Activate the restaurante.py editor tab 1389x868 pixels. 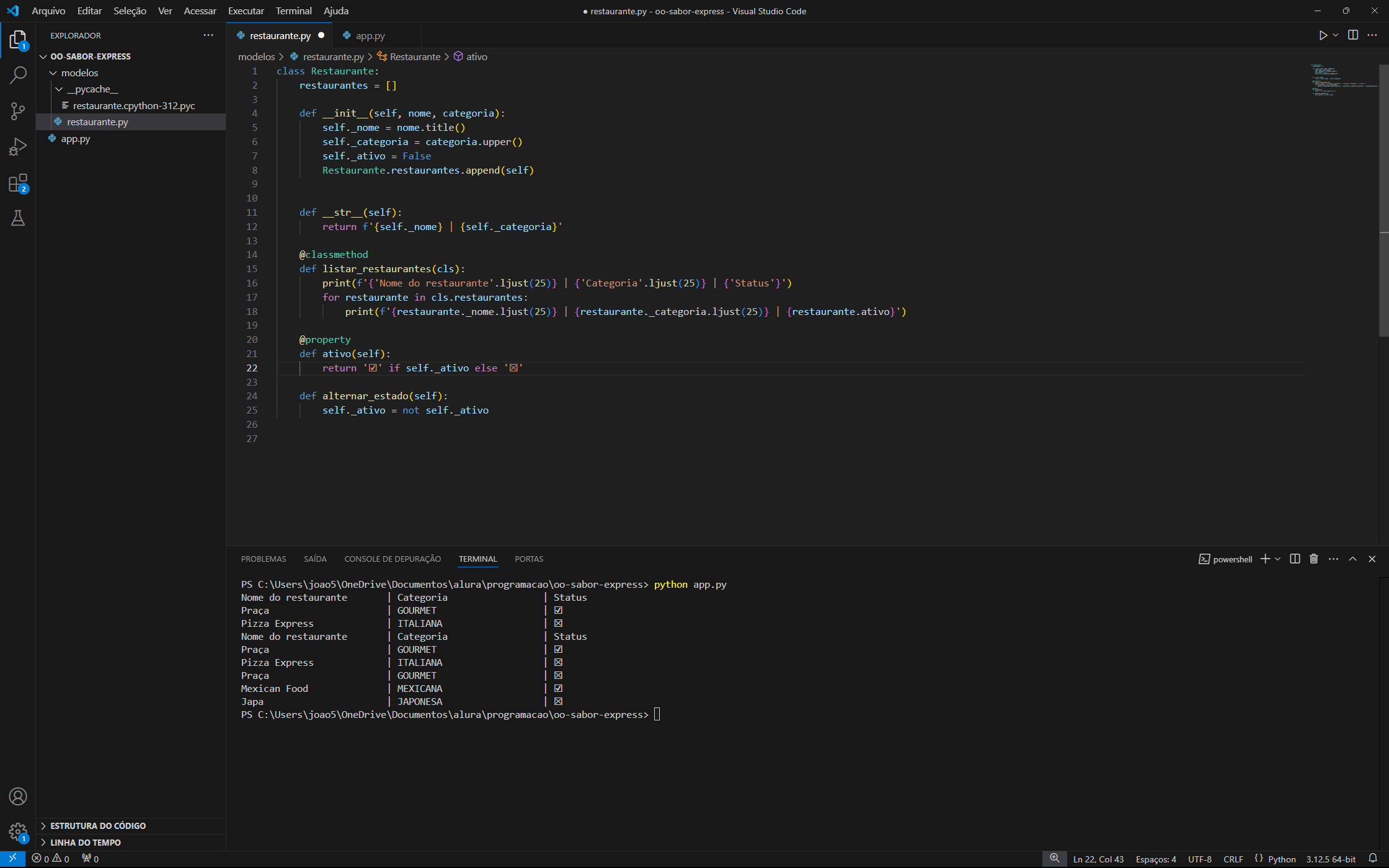click(x=280, y=36)
